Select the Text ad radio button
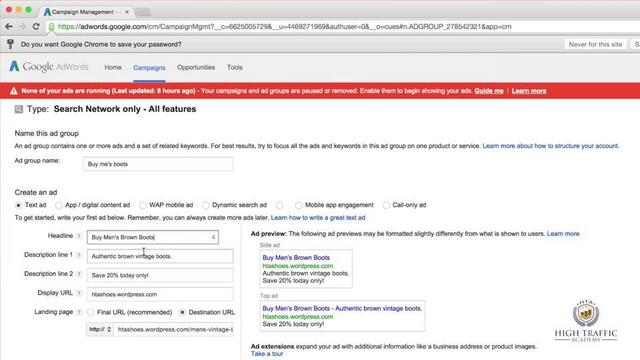 tap(18, 205)
